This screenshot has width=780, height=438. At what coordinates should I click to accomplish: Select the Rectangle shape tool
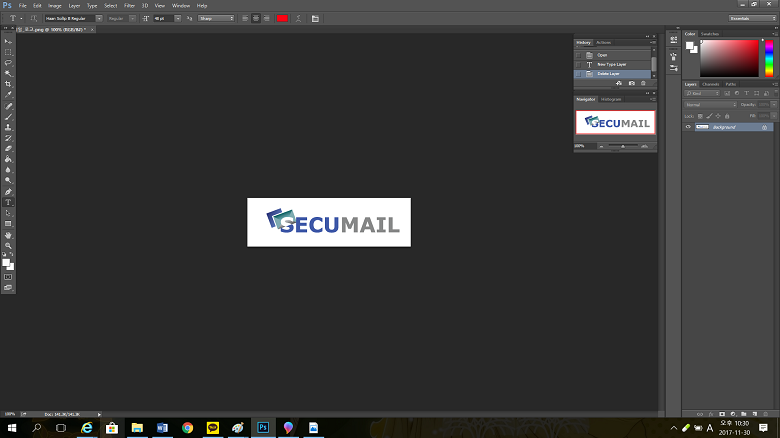(8, 223)
